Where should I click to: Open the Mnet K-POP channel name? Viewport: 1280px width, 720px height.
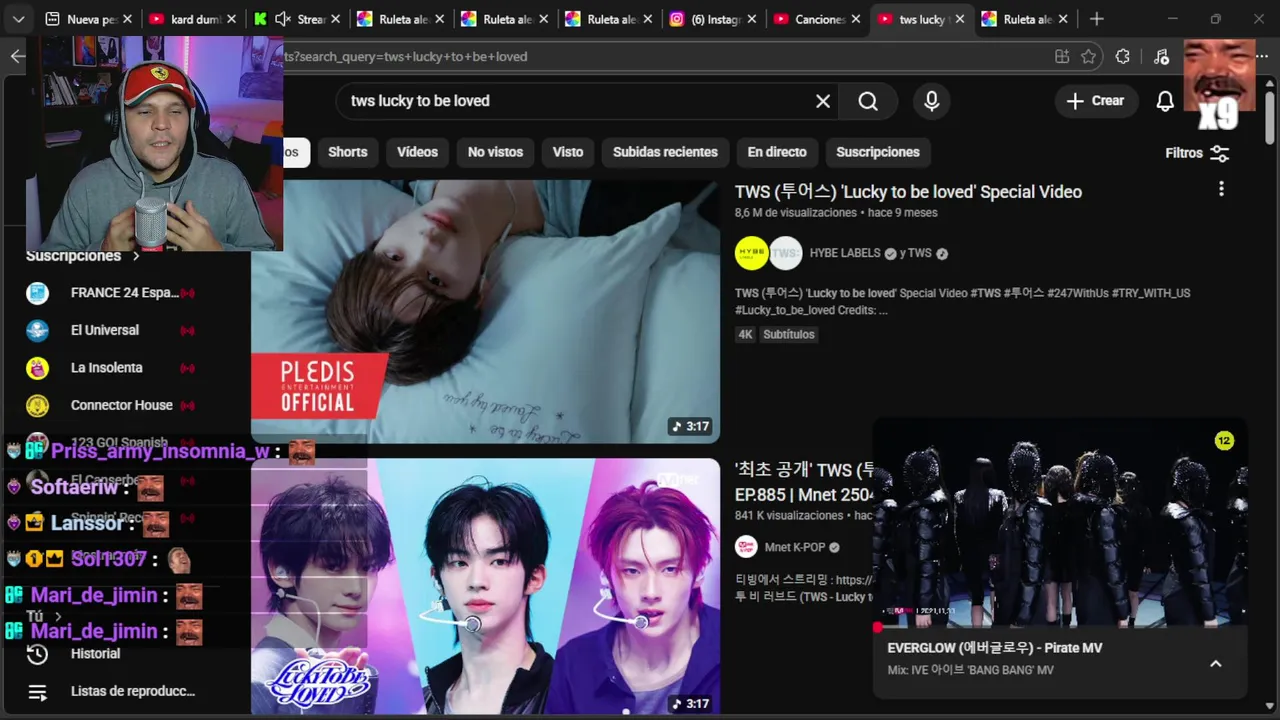coord(794,547)
